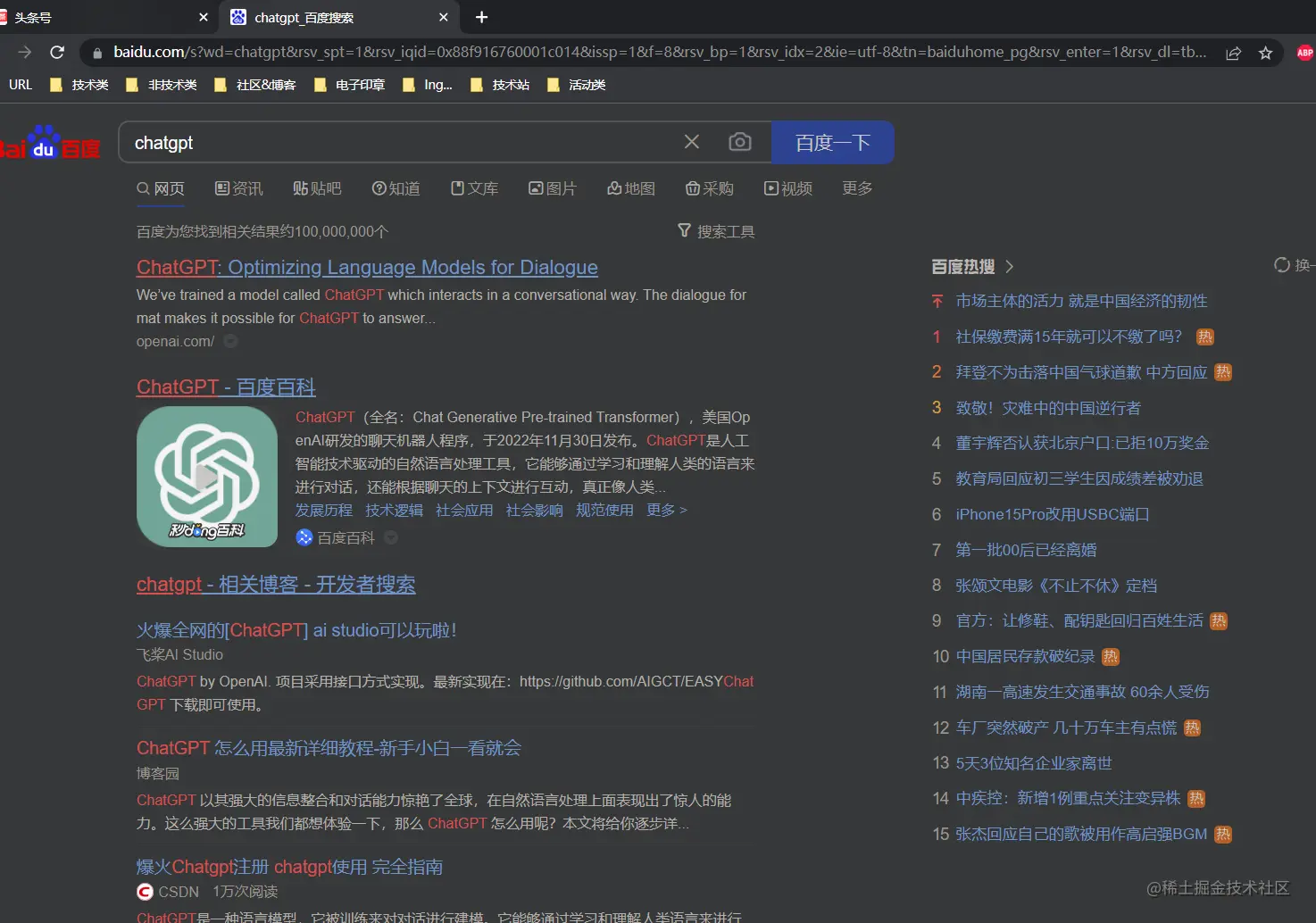Open the 发展历程 sub-link
Screen dimensions: 1316x923
coord(324,510)
